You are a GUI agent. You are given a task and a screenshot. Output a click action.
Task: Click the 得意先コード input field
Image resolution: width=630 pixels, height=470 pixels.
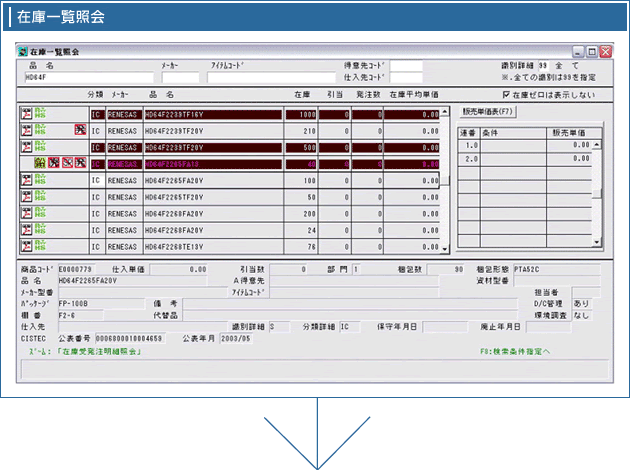pos(406,66)
